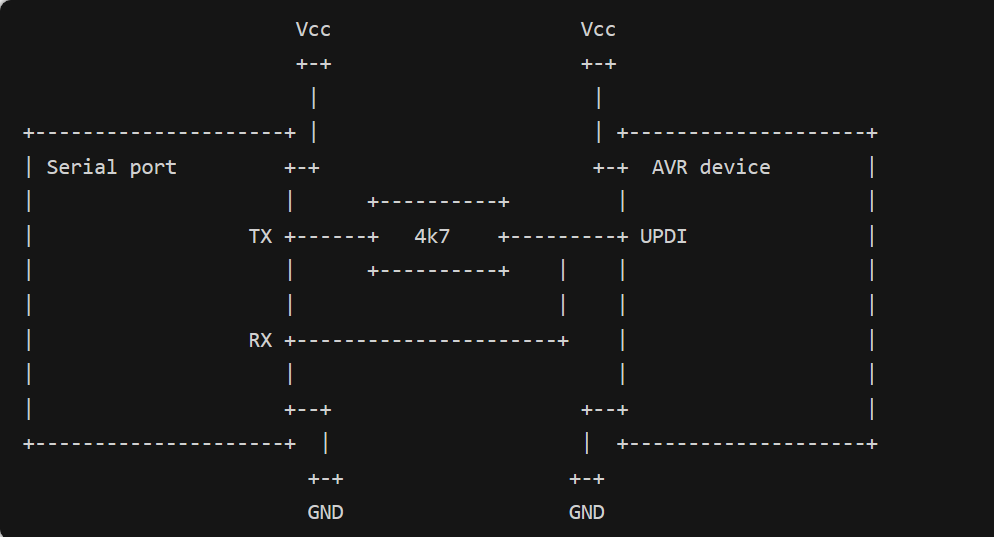Image resolution: width=994 pixels, height=537 pixels.
Task: Select the 'Serial port' text
Action: 112,167
